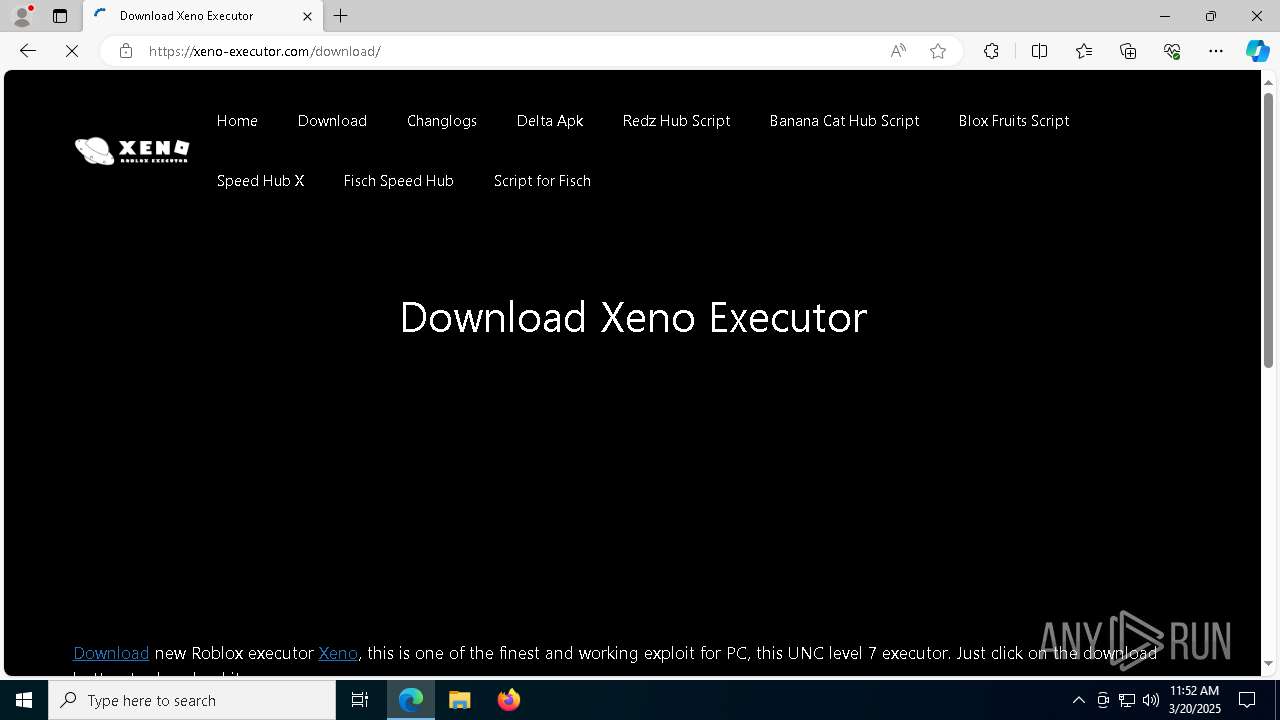Open Task View on taskbar

[360, 700]
